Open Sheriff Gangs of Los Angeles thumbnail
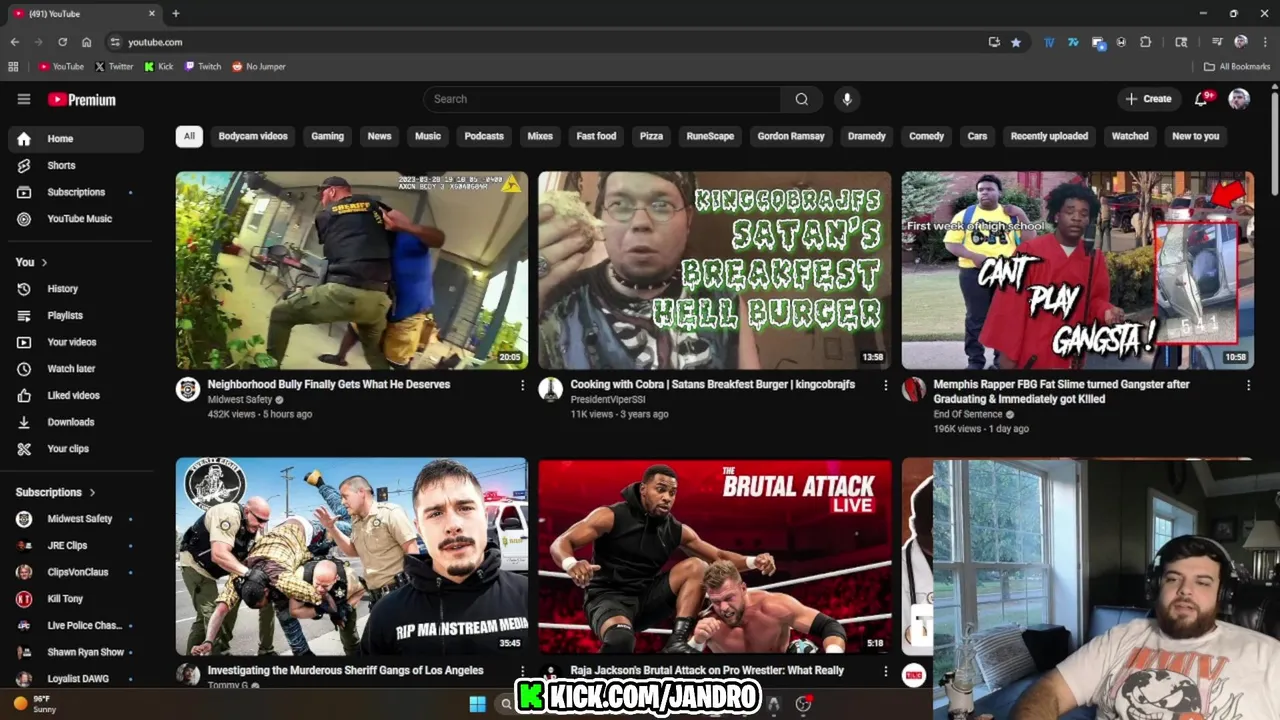 coord(352,556)
